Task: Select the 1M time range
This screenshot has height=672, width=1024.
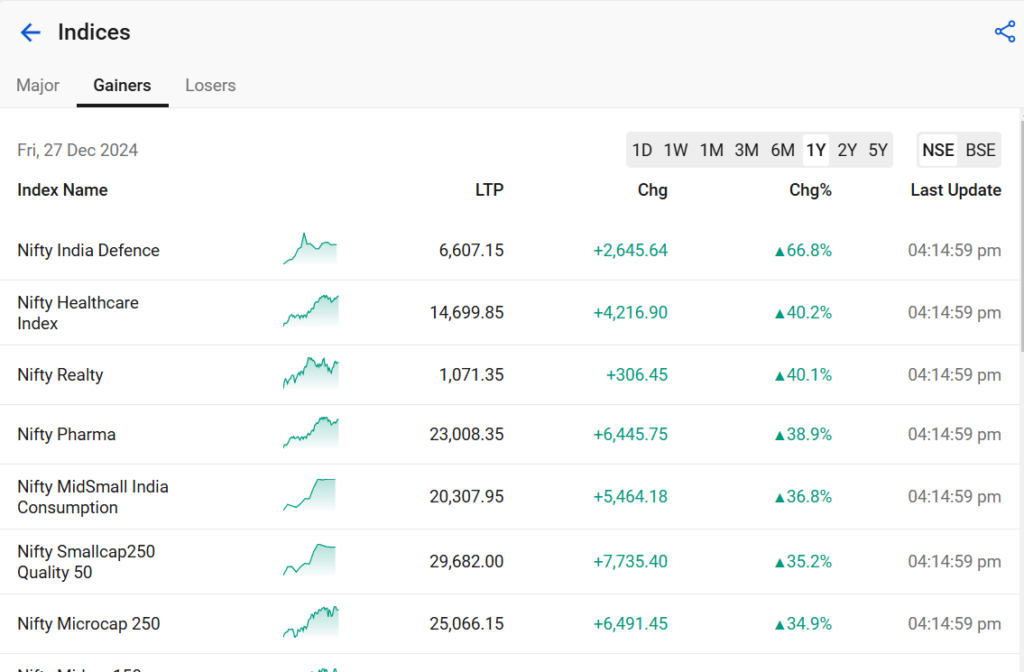Action: point(711,150)
